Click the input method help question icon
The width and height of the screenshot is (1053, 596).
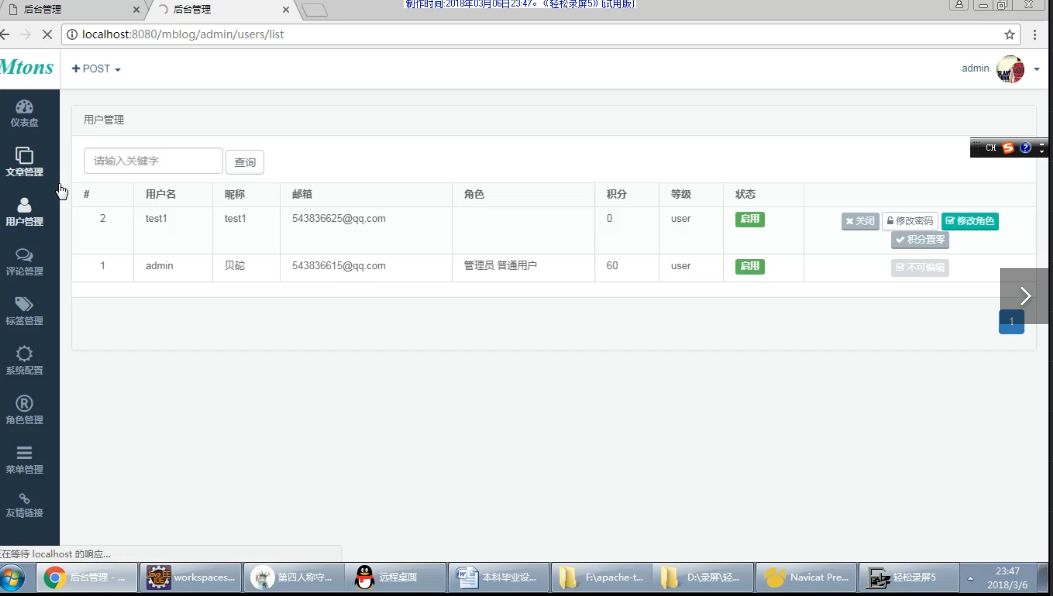pos(1025,148)
